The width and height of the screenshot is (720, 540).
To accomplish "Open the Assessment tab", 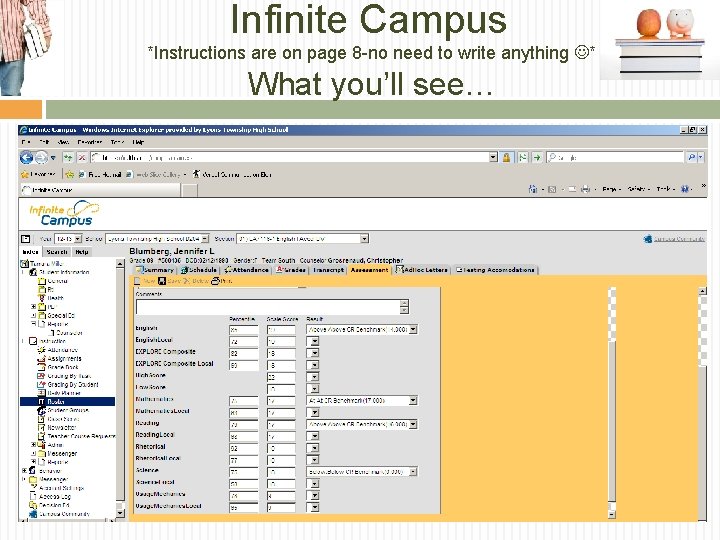I will pos(369,270).
